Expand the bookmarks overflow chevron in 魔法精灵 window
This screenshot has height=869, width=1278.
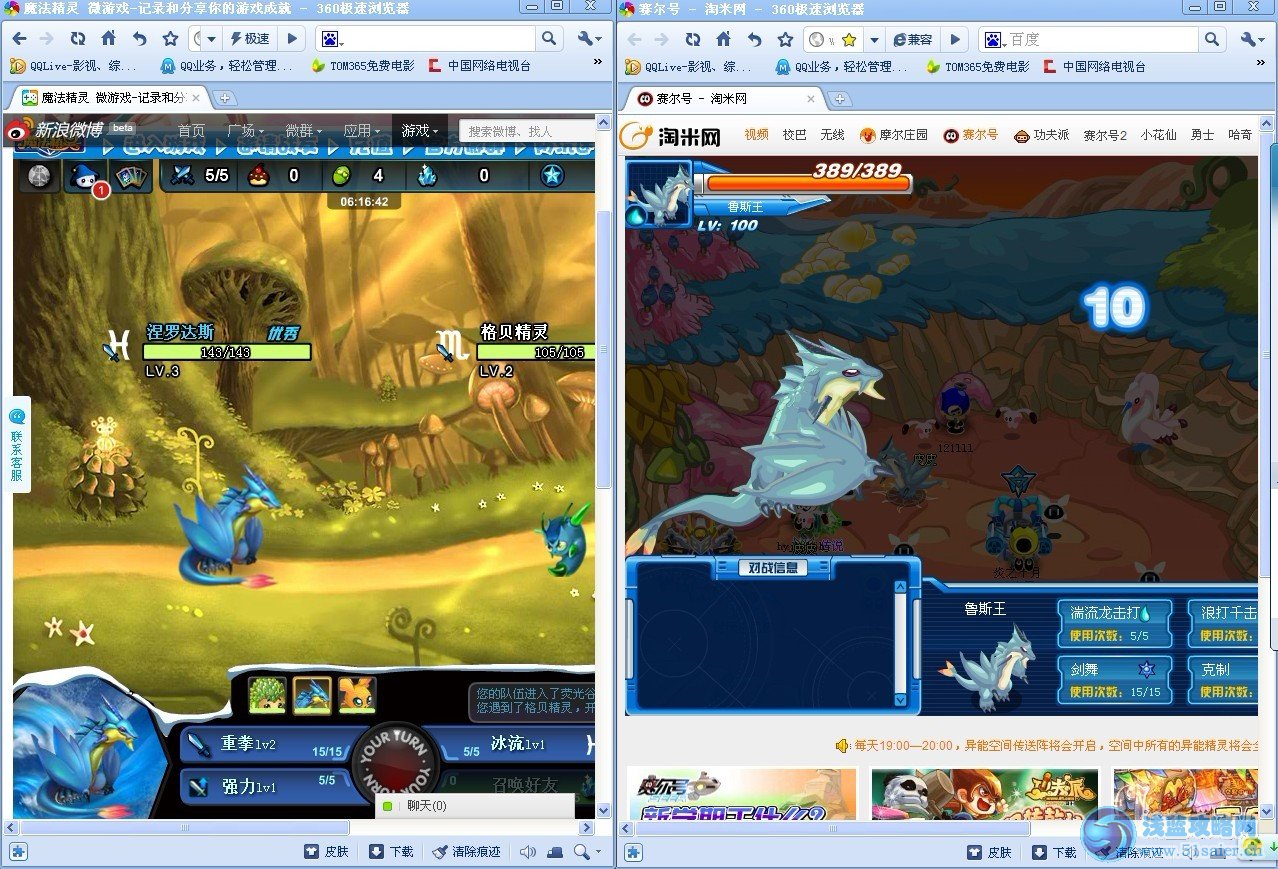pos(598,63)
